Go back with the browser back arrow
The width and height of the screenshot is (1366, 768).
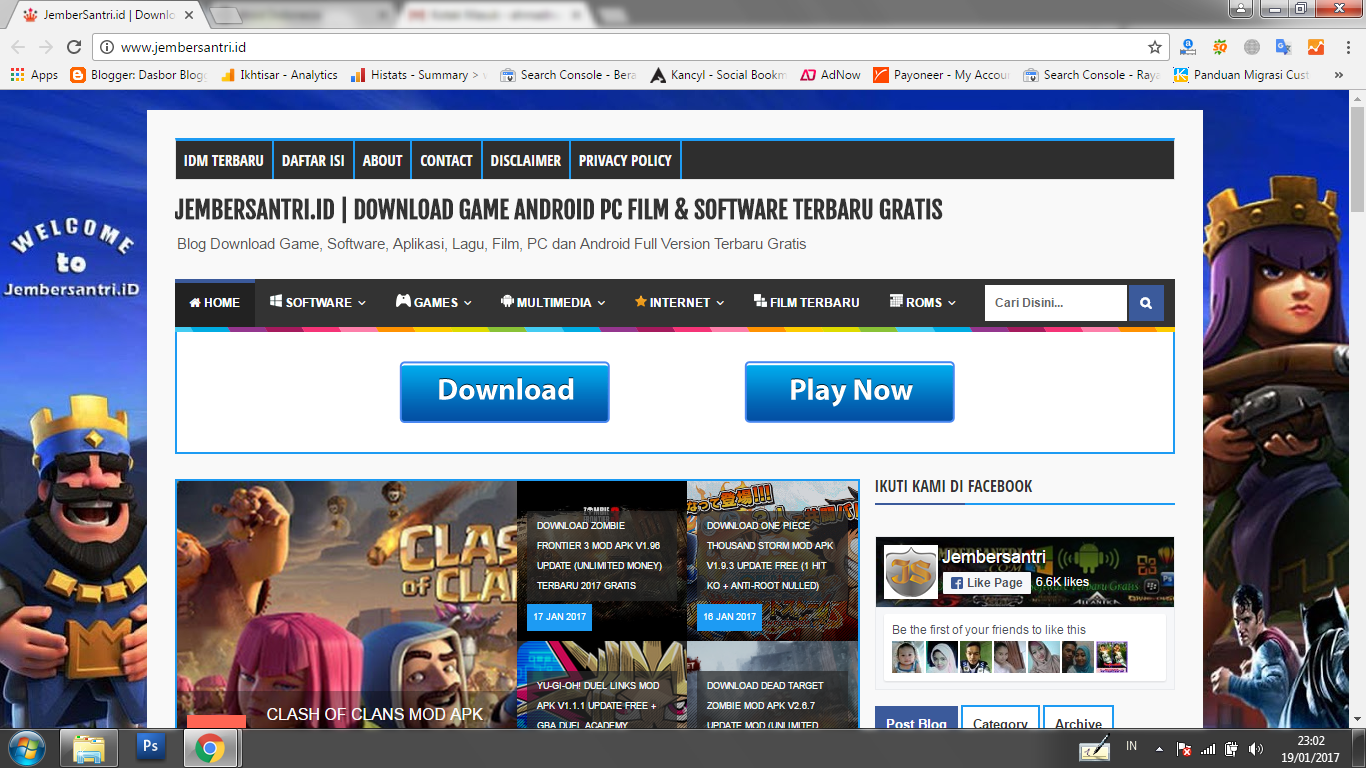pyautogui.click(x=18, y=47)
